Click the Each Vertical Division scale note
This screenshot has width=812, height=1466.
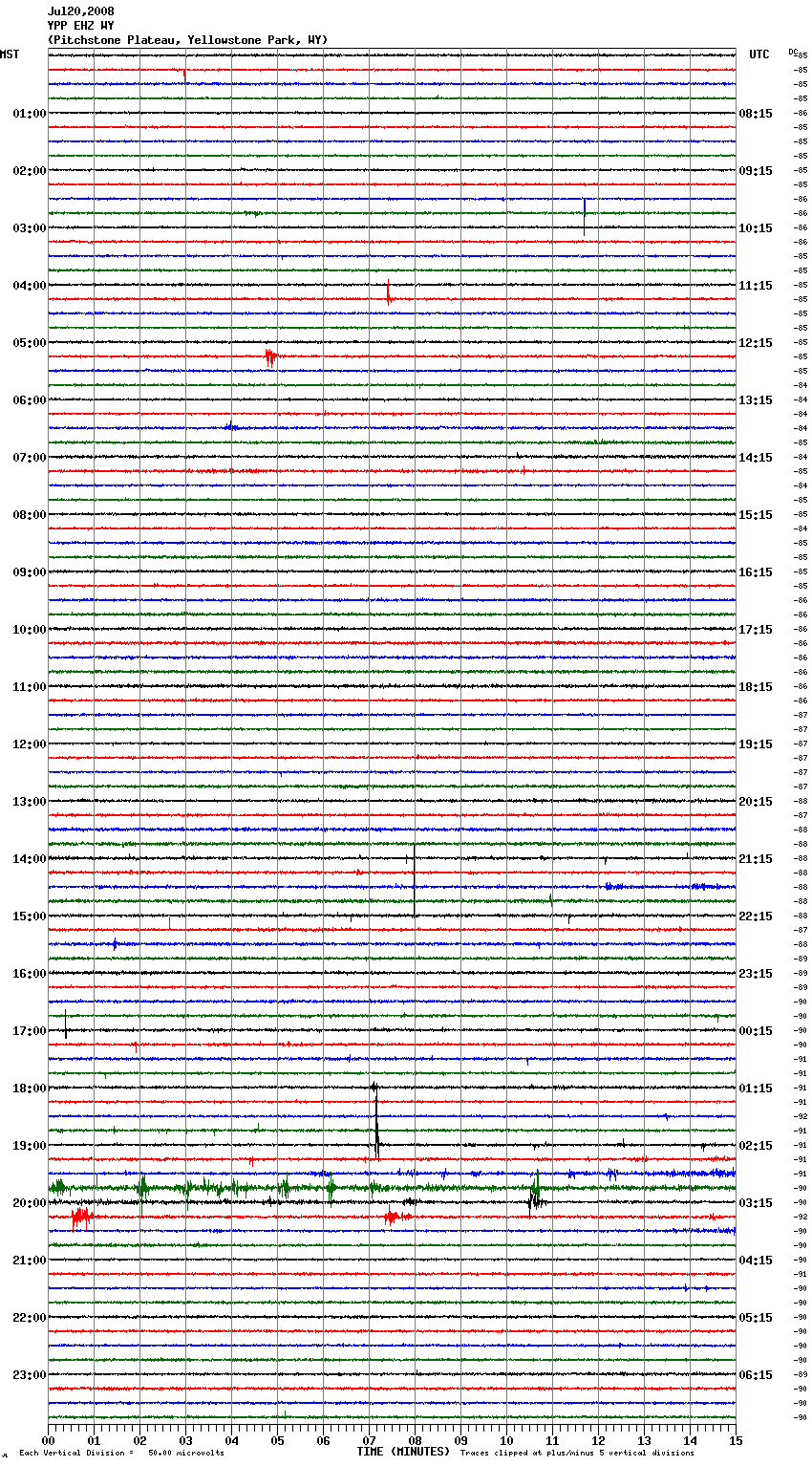[121, 1454]
